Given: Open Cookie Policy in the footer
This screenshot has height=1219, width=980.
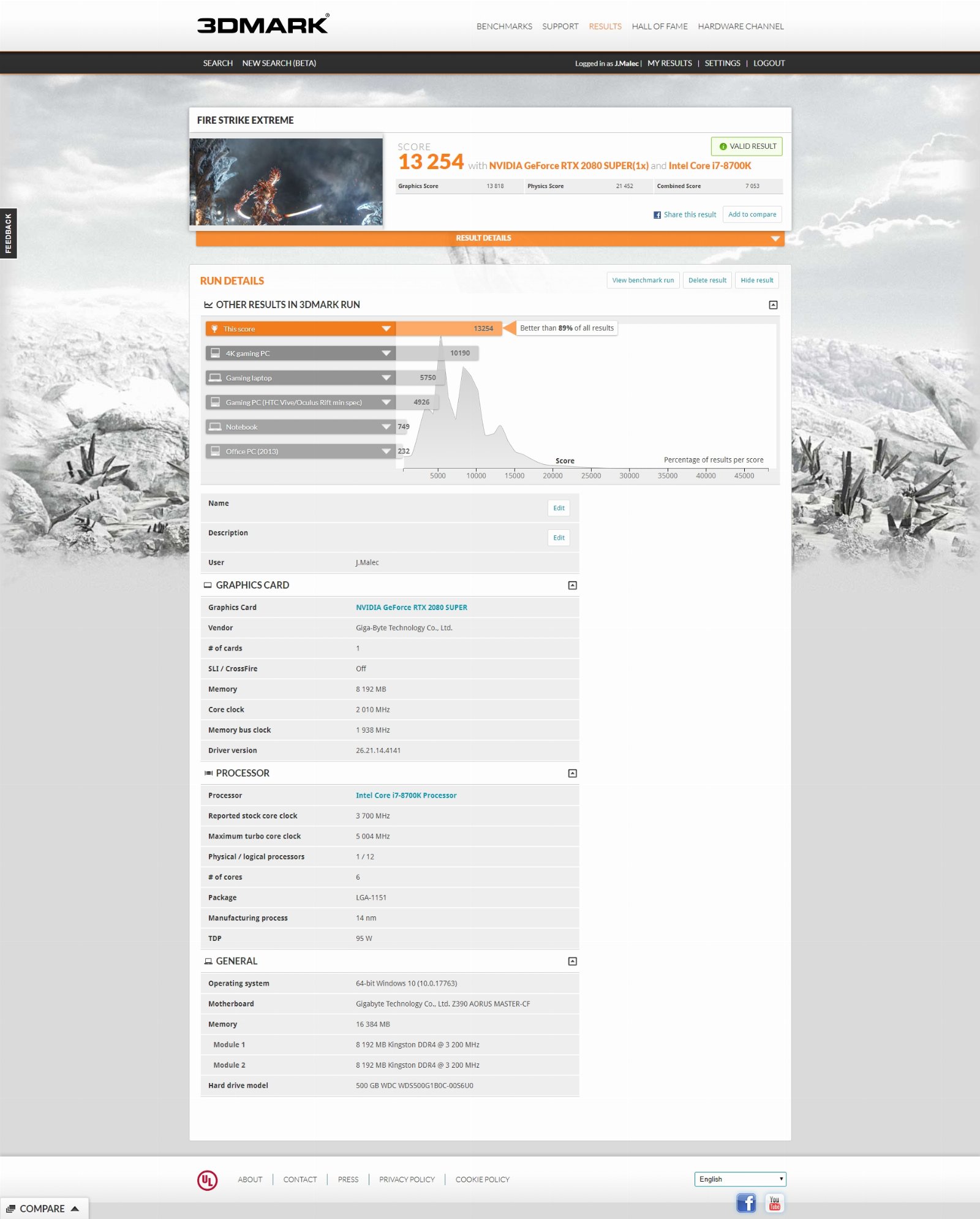Looking at the screenshot, I should (482, 1179).
